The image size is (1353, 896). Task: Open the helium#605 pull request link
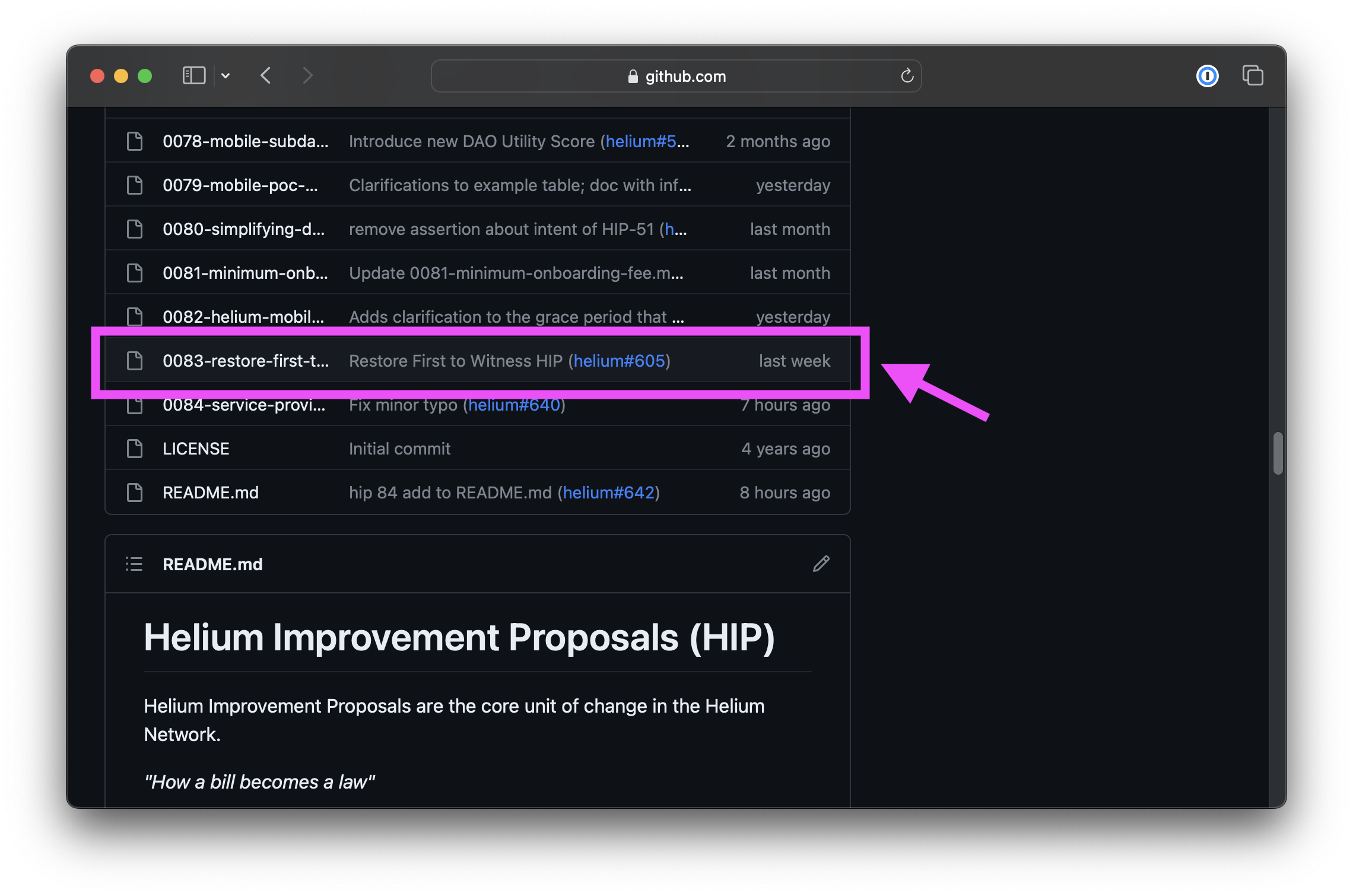(x=619, y=361)
